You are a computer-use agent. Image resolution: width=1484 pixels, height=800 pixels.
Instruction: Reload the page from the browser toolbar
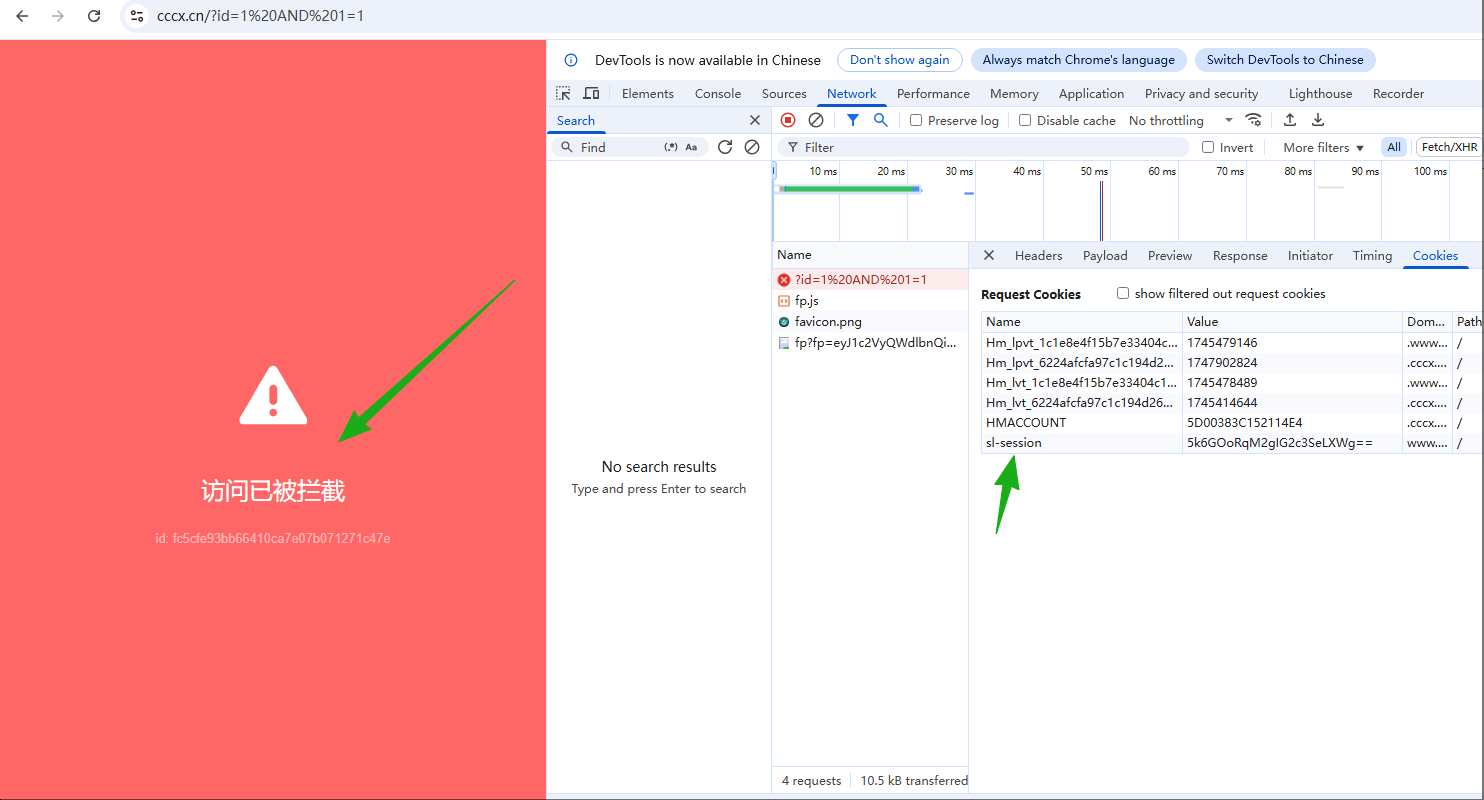point(94,16)
